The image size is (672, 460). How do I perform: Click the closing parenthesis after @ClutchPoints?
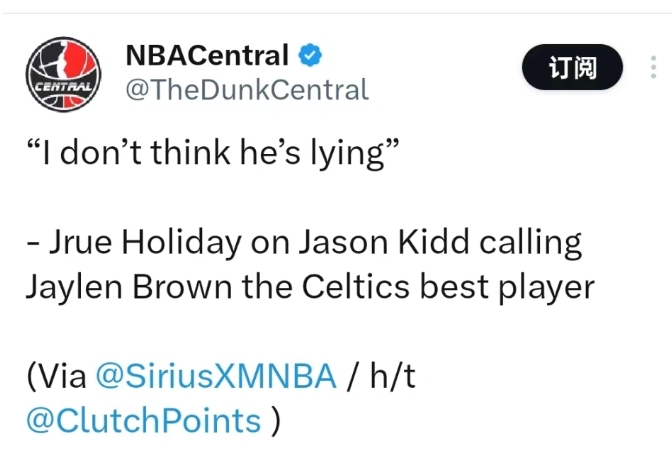click(x=275, y=420)
